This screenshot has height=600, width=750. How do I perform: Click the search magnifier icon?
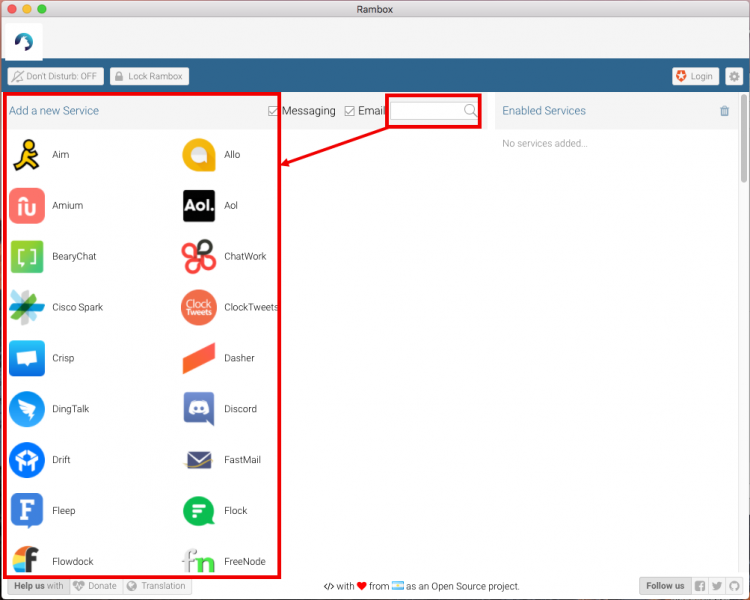tap(470, 111)
